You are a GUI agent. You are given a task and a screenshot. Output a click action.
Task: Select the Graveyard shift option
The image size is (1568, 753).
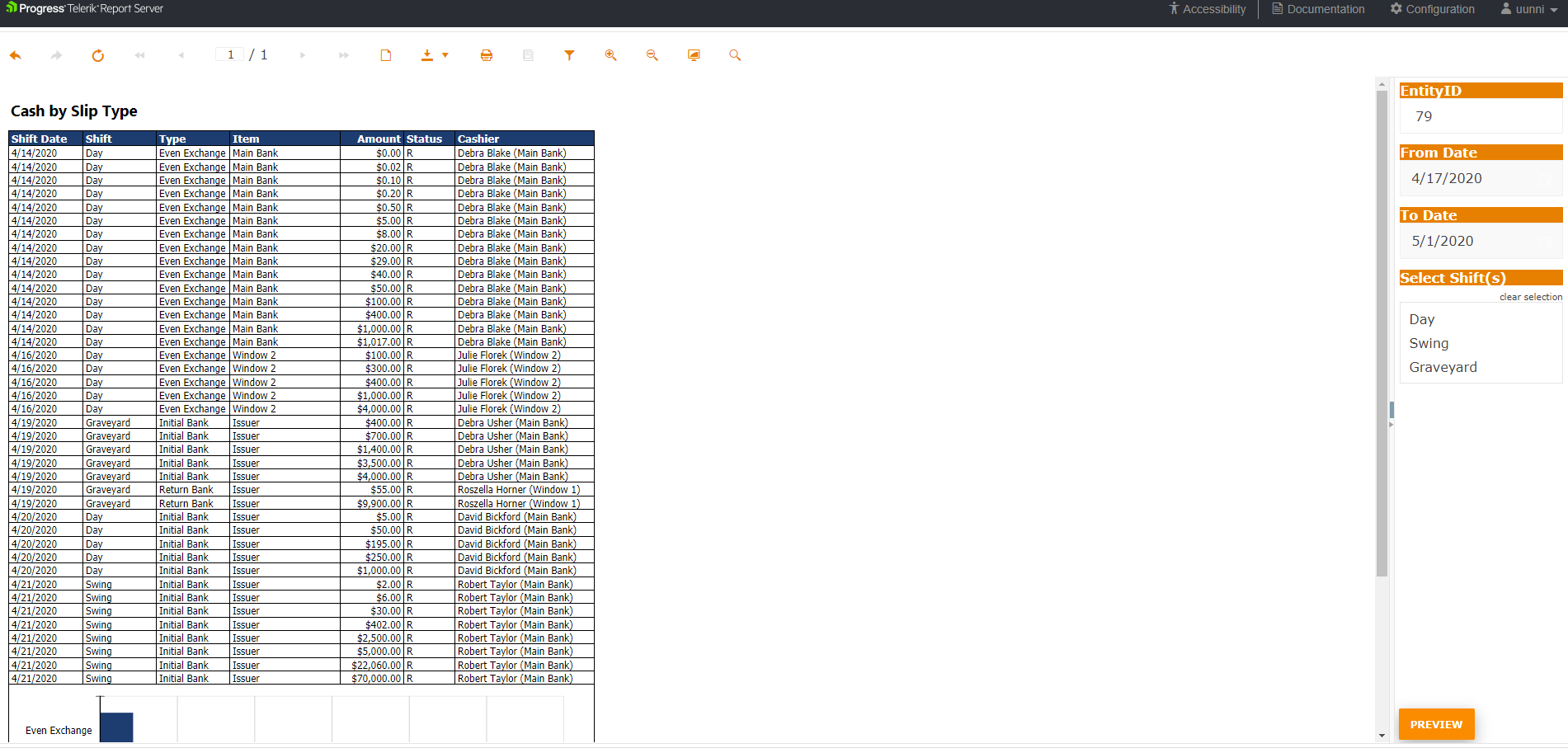1481,367
